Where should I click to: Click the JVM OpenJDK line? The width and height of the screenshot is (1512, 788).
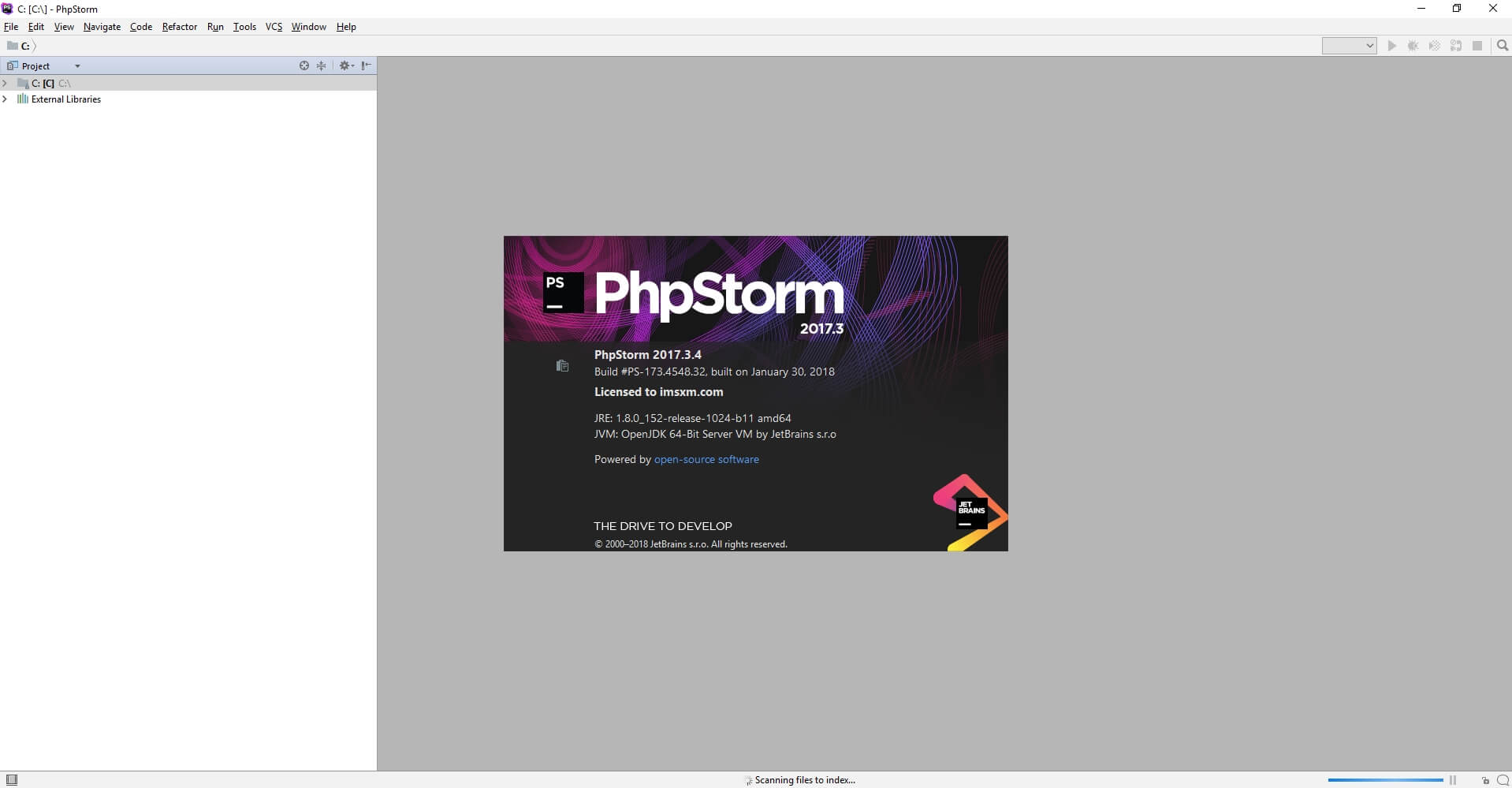(715, 434)
